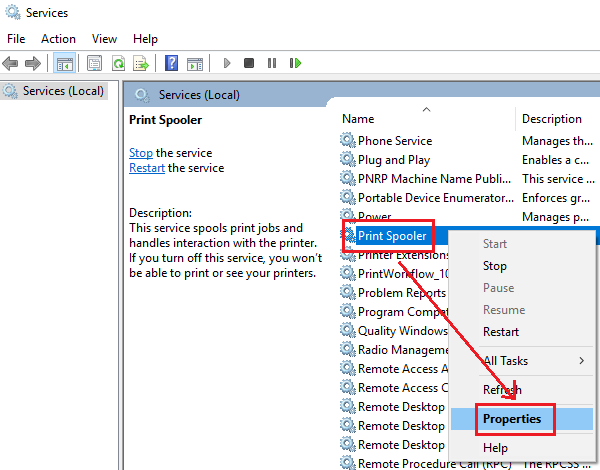Click gear icon next to Program Compat
This screenshot has width=600, height=470.
click(347, 311)
